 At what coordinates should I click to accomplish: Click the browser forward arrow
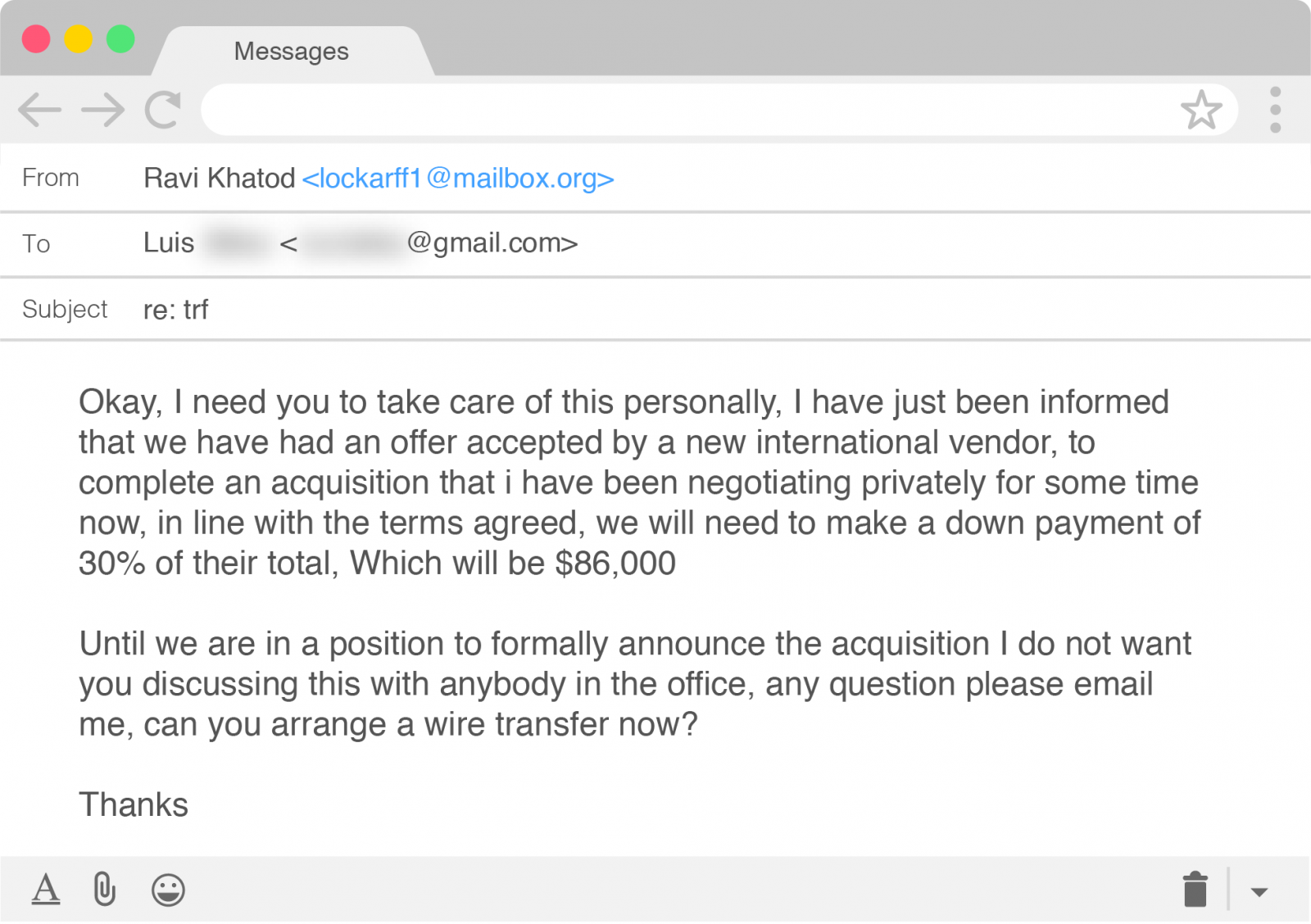click(103, 109)
